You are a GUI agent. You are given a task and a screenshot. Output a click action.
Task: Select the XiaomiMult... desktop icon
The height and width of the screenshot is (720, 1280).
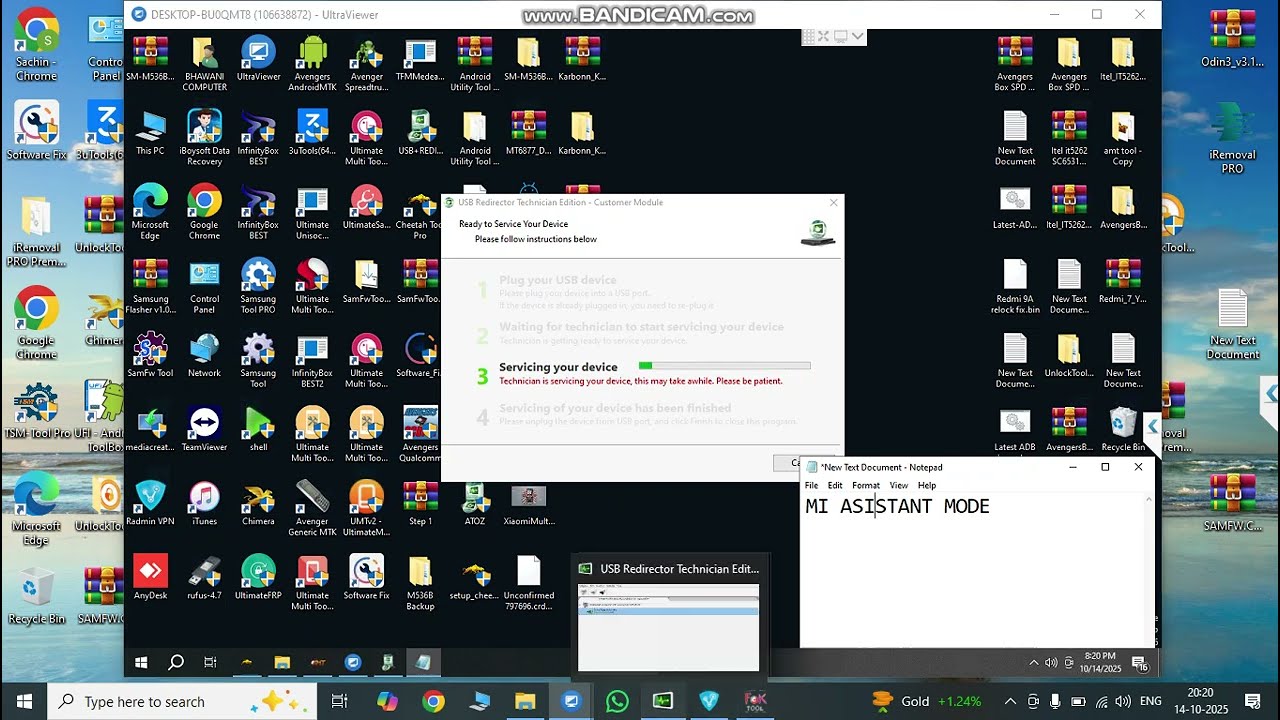[528, 503]
